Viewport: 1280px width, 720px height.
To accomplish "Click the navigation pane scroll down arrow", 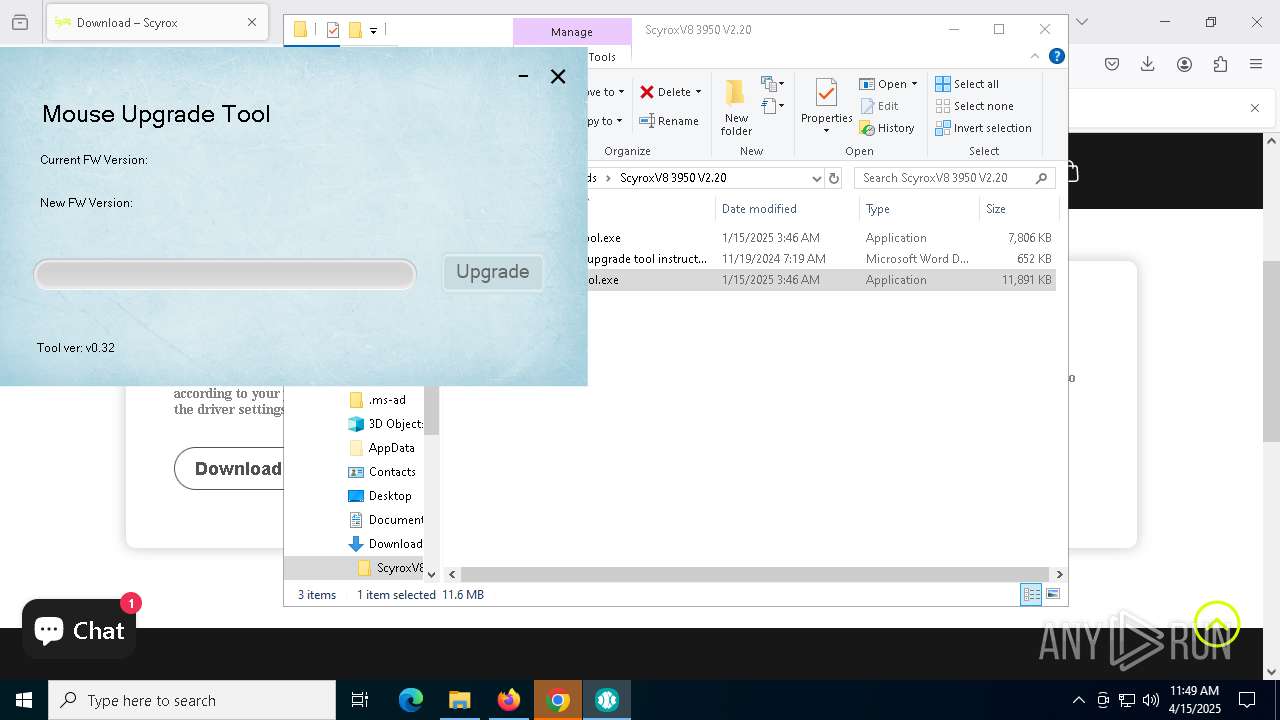I will click(432, 575).
